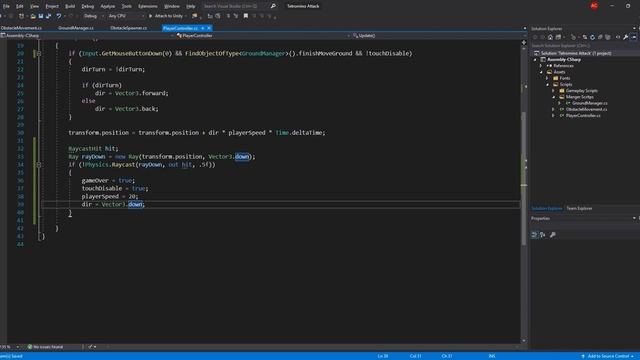This screenshot has width=640, height=360.
Task: Click the toolbar icon right of Attach to Unity
Action: 194,16
